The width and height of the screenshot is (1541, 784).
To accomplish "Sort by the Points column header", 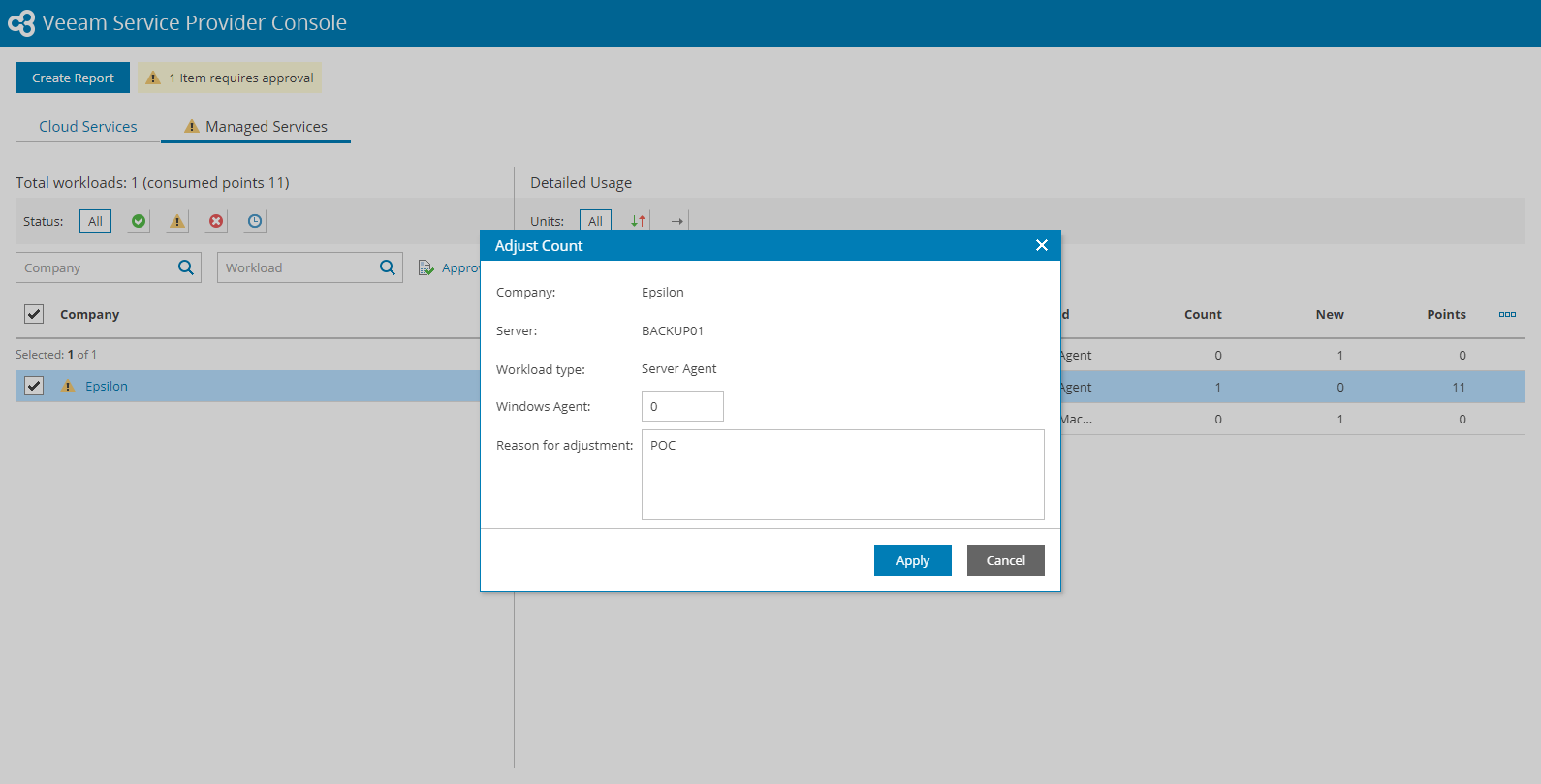I will (x=1446, y=314).
